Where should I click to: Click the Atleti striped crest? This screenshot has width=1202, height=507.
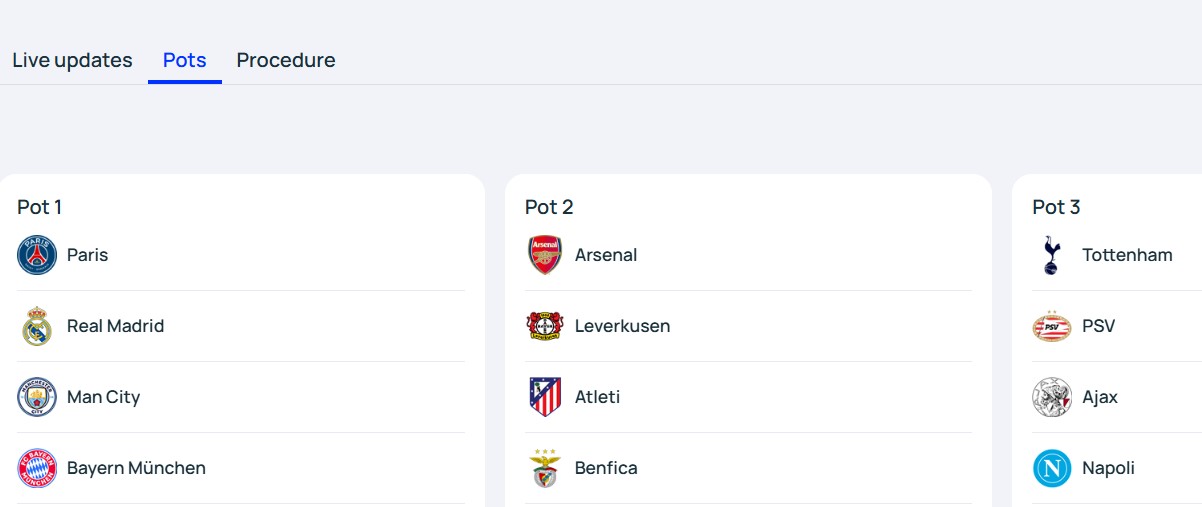(x=545, y=397)
